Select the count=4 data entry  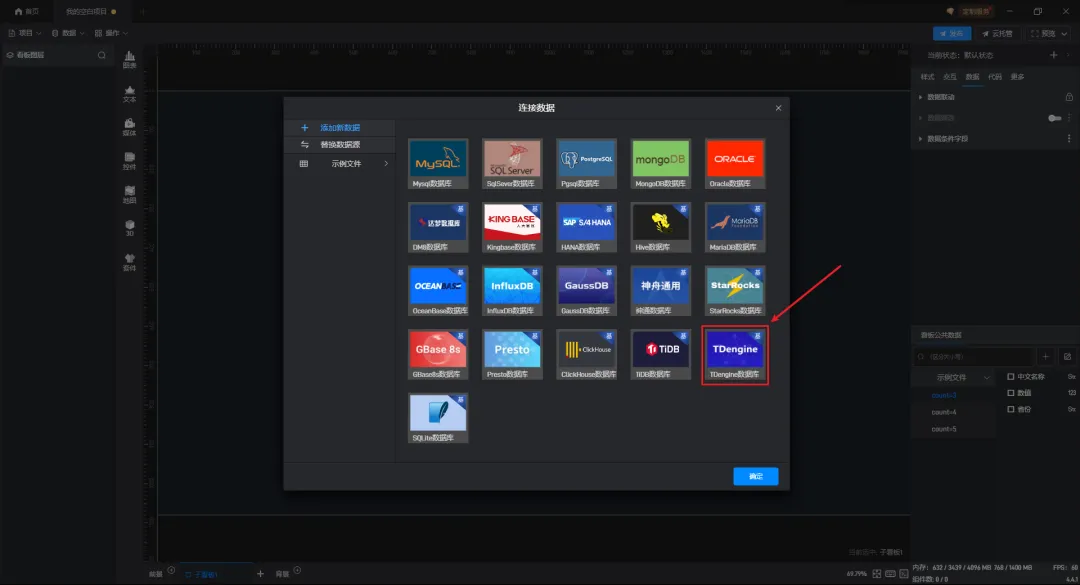(x=944, y=412)
